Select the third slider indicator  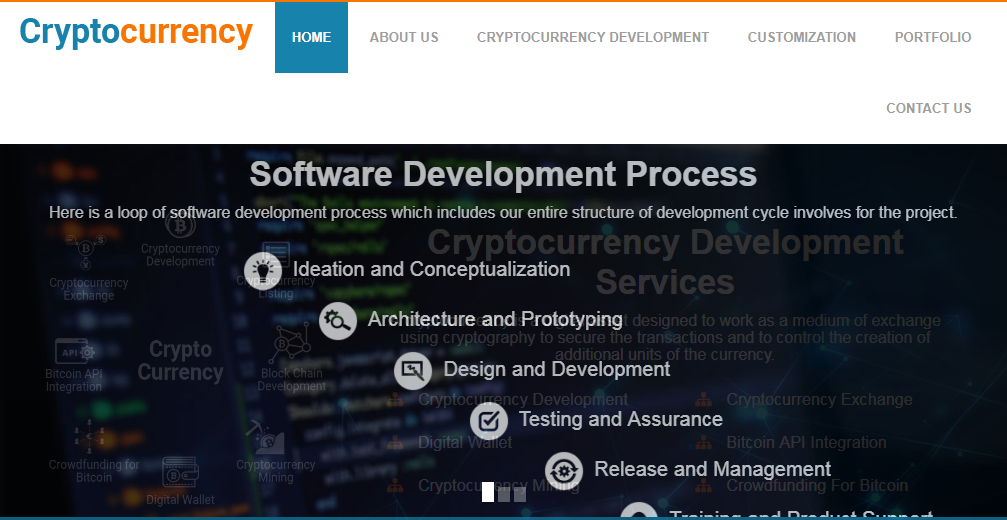tap(520, 494)
